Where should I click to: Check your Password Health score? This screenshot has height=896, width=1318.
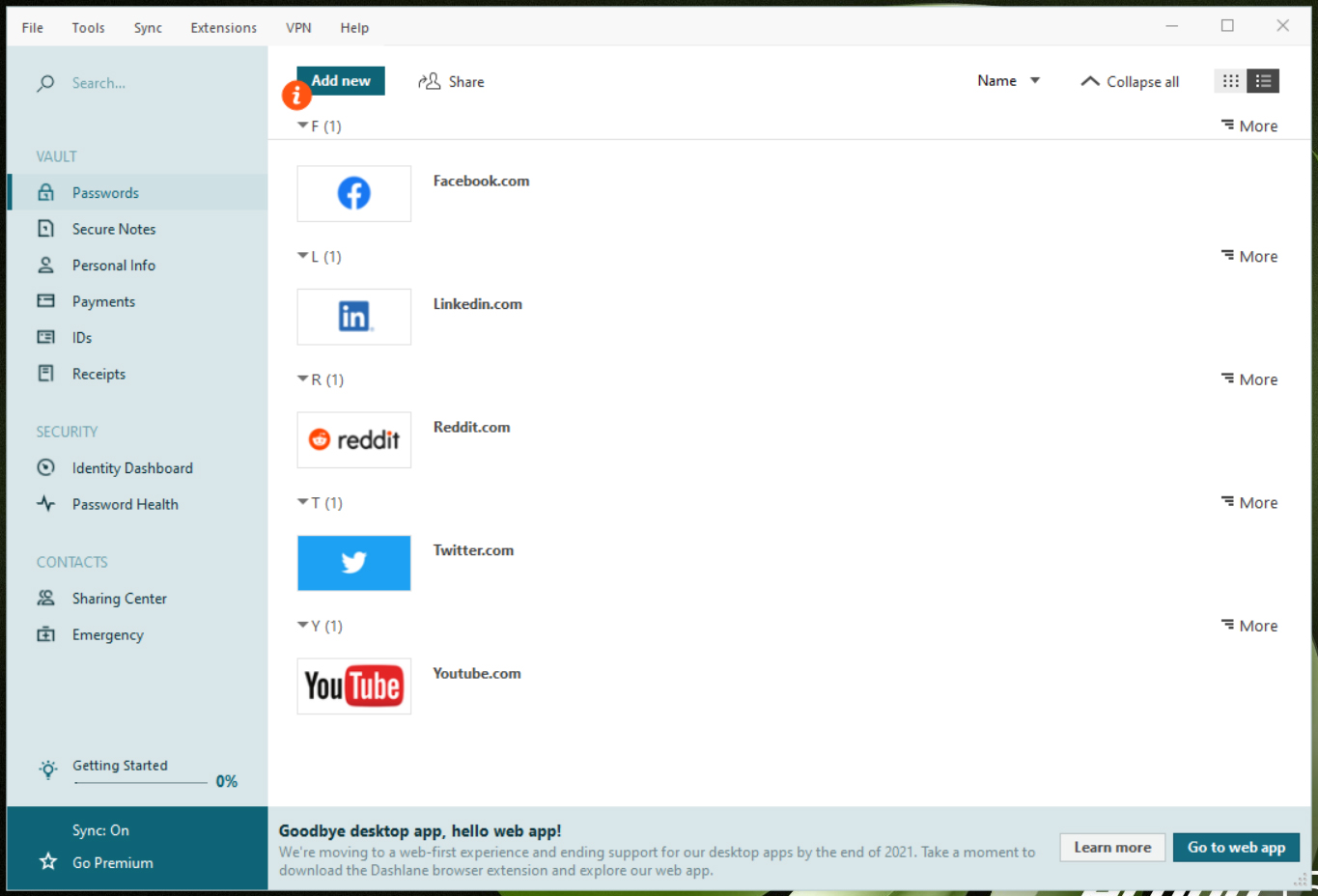coord(125,503)
